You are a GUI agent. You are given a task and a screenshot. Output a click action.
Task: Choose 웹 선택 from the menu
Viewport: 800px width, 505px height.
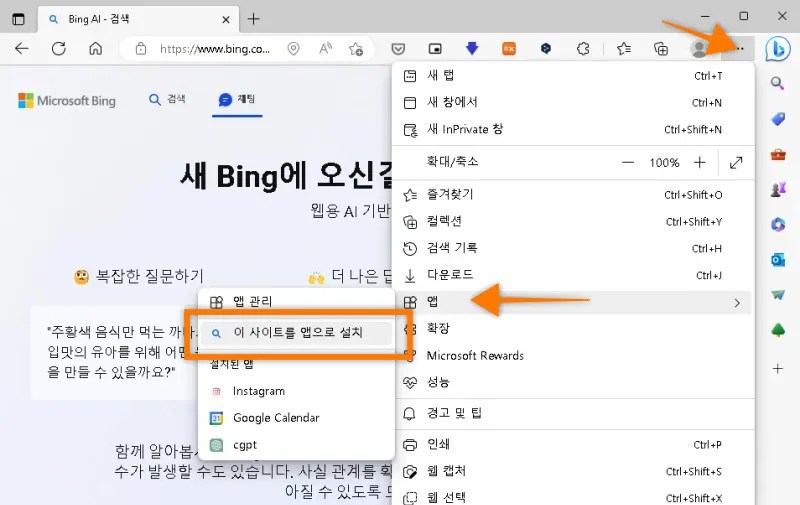click(x=573, y=497)
